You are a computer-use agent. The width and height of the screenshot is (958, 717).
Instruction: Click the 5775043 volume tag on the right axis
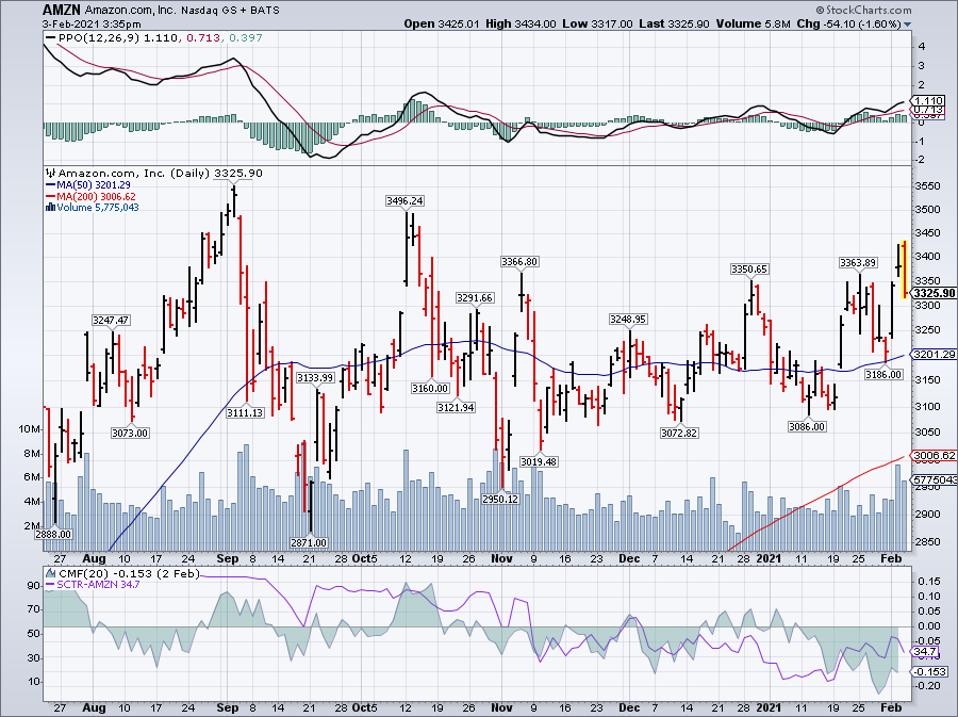pos(935,480)
